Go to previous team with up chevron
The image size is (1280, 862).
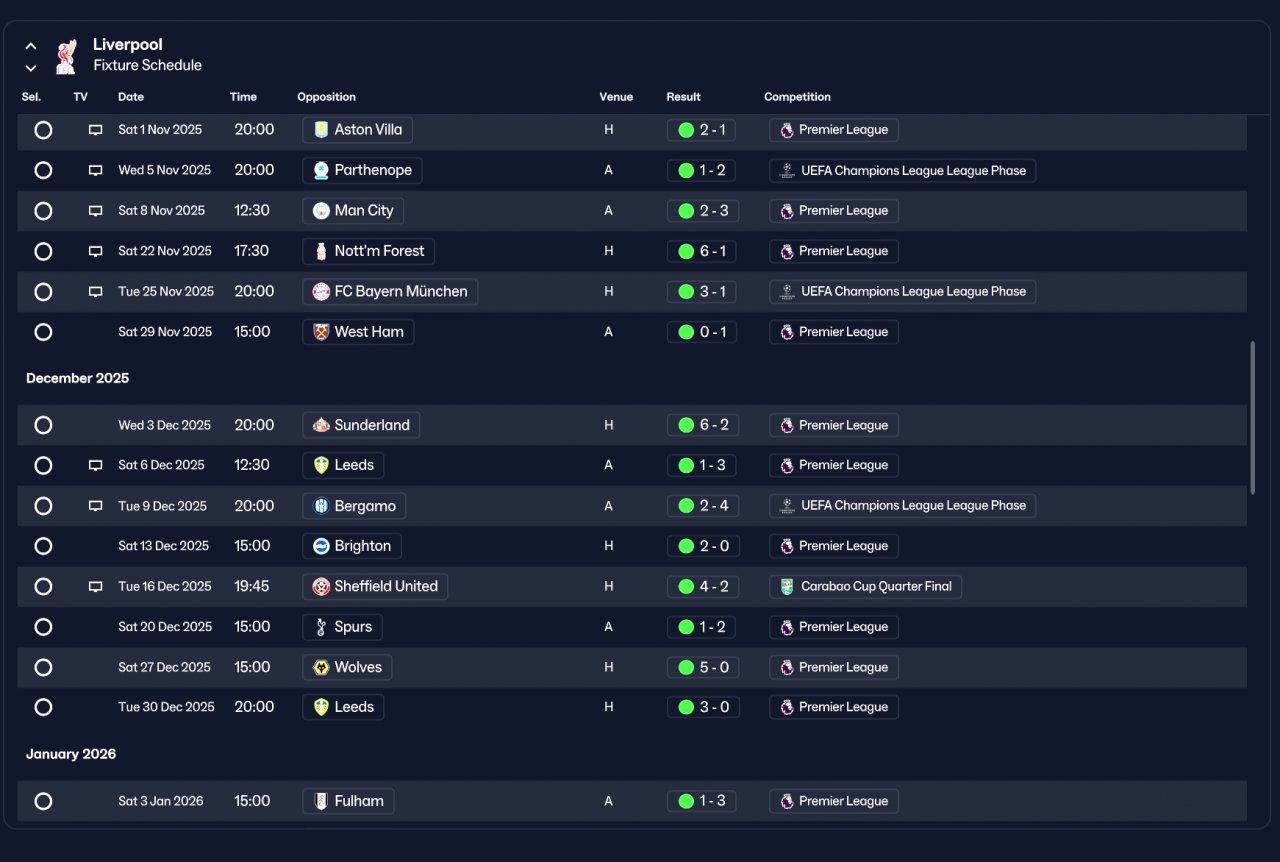(31, 46)
